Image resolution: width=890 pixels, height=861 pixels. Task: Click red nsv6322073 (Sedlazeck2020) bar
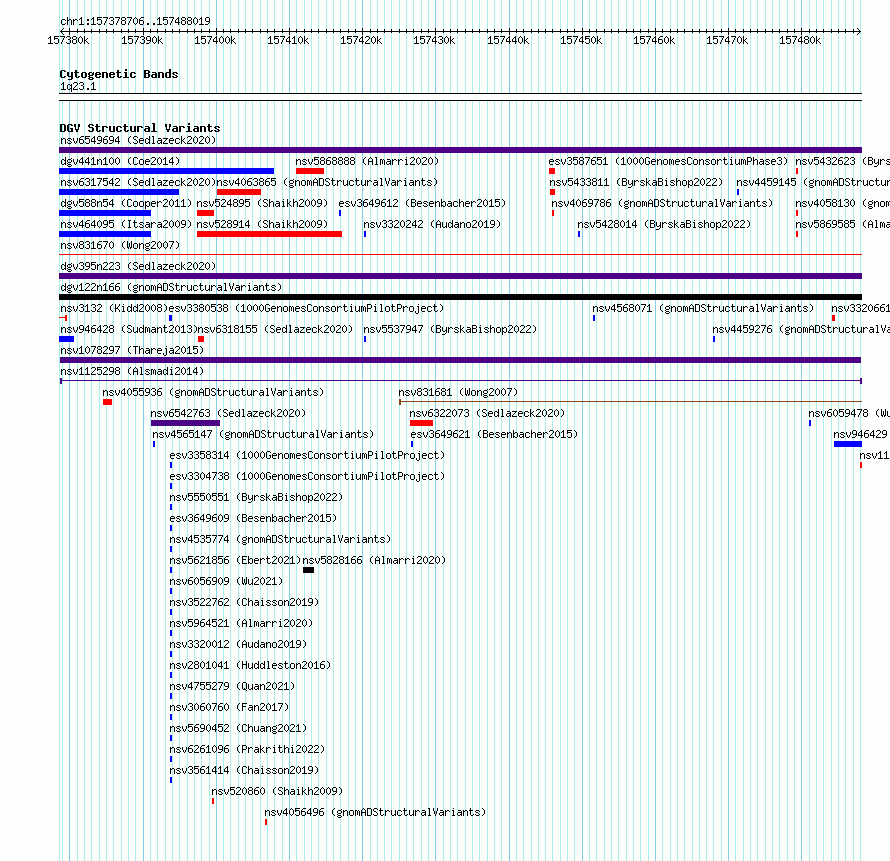(x=421, y=423)
